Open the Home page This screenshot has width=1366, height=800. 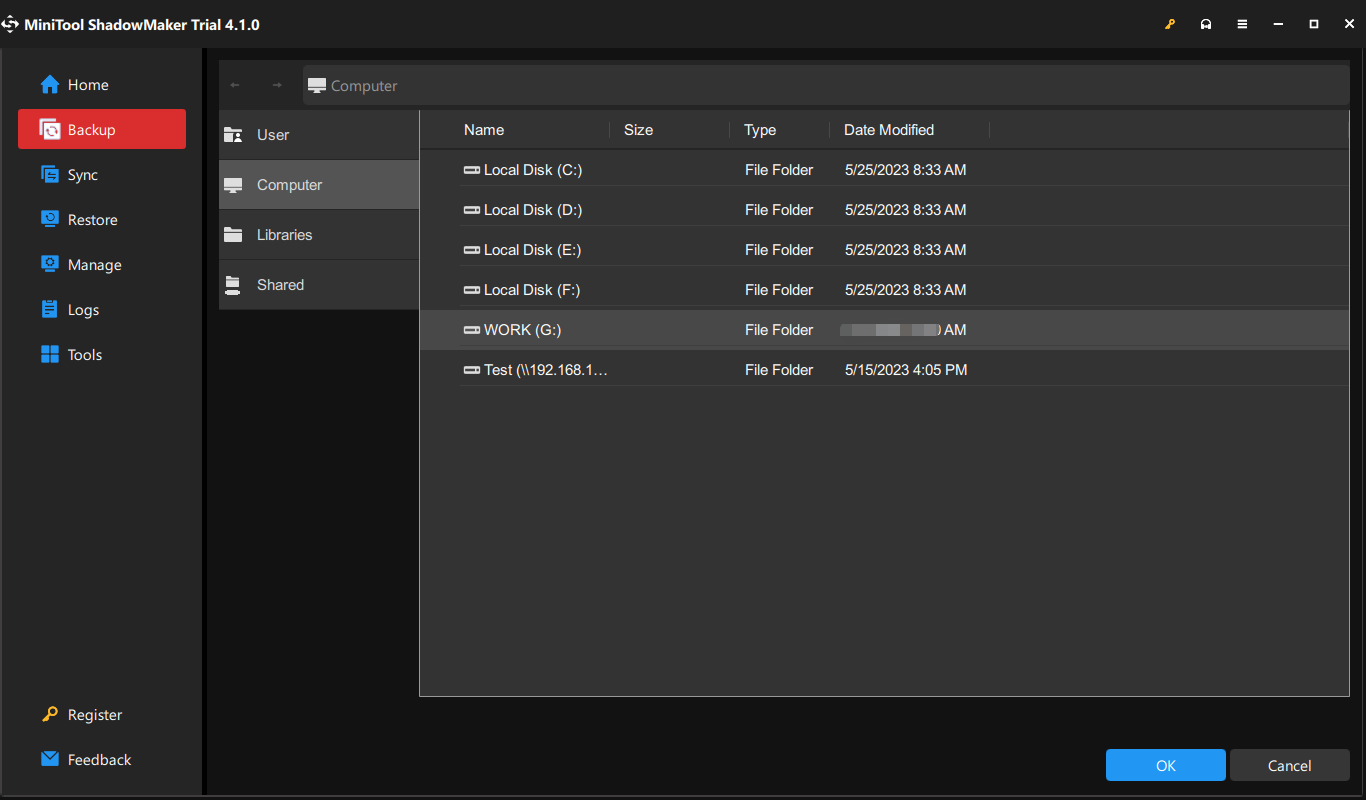tap(102, 85)
